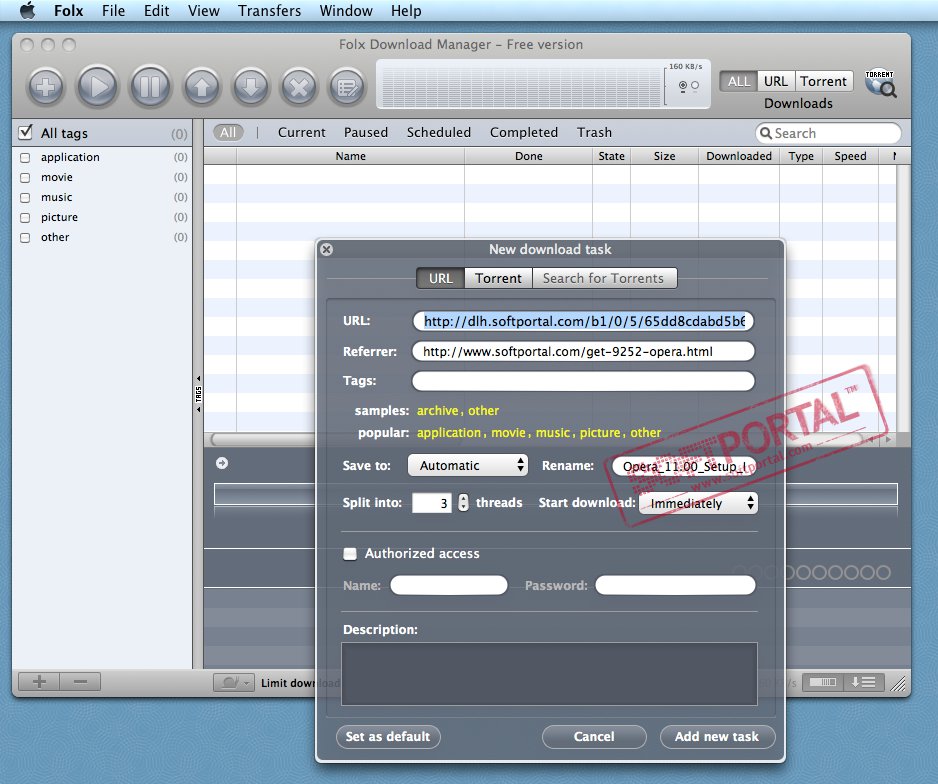Add a tag with the plus button
Image resolution: width=938 pixels, height=784 pixels.
[39, 682]
